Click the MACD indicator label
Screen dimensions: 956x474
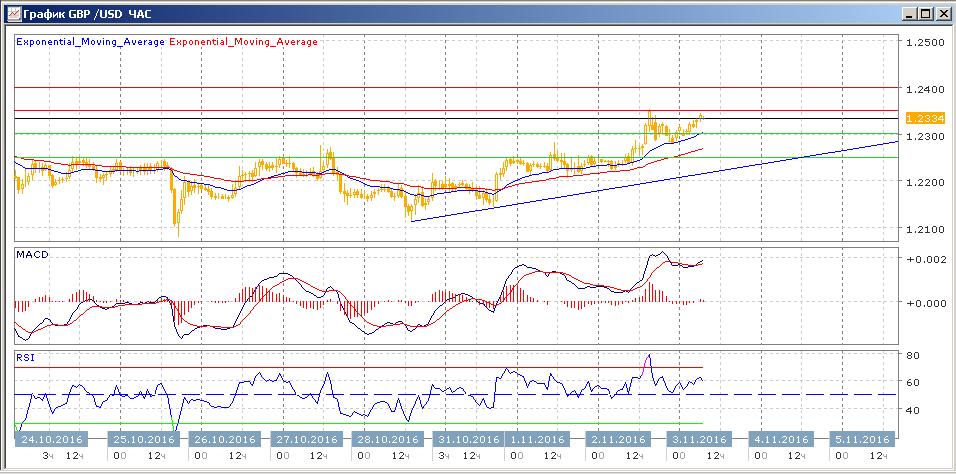coord(33,254)
